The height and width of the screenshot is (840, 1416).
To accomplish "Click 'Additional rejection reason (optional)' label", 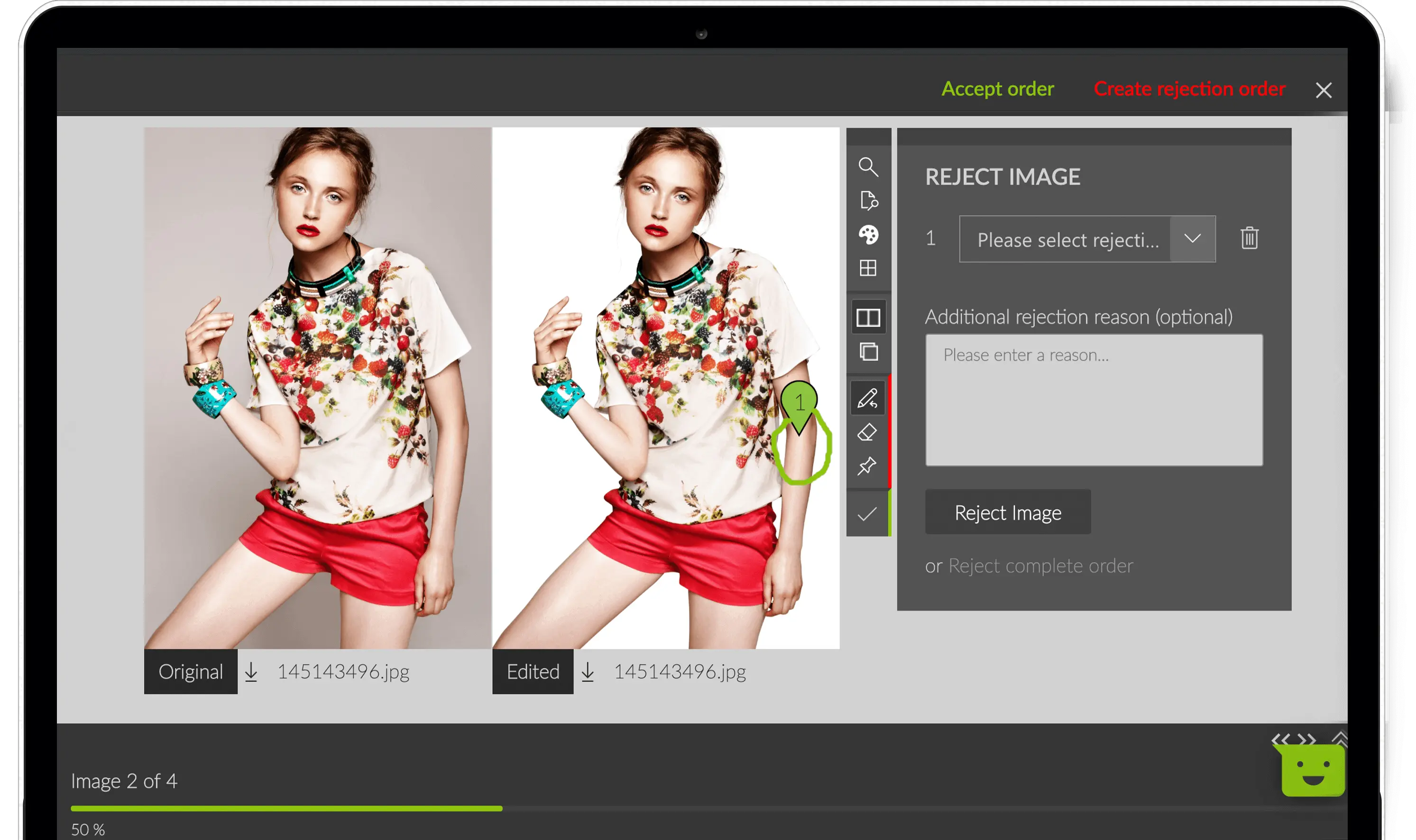I will click(1078, 317).
